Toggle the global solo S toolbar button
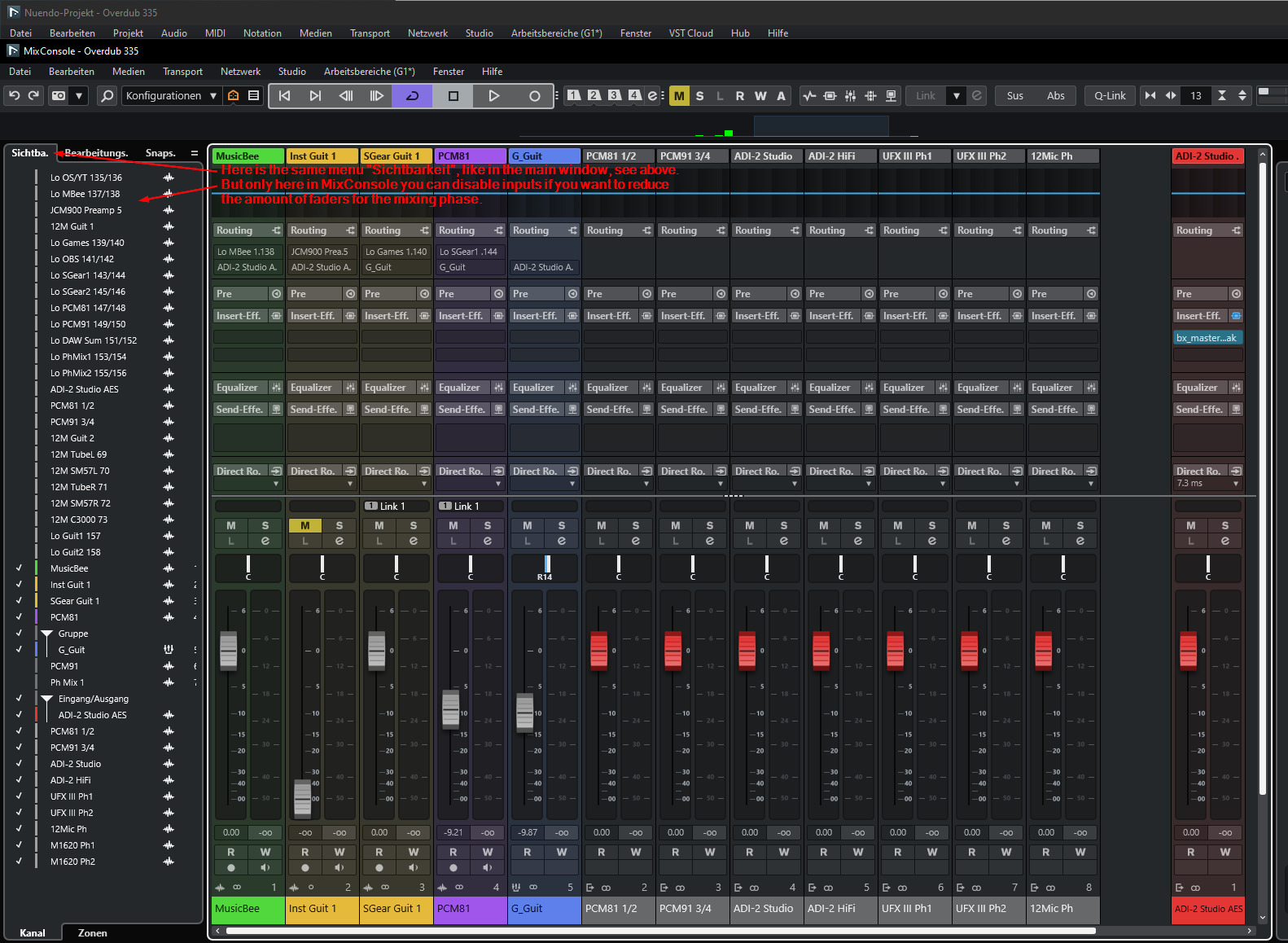 point(699,95)
